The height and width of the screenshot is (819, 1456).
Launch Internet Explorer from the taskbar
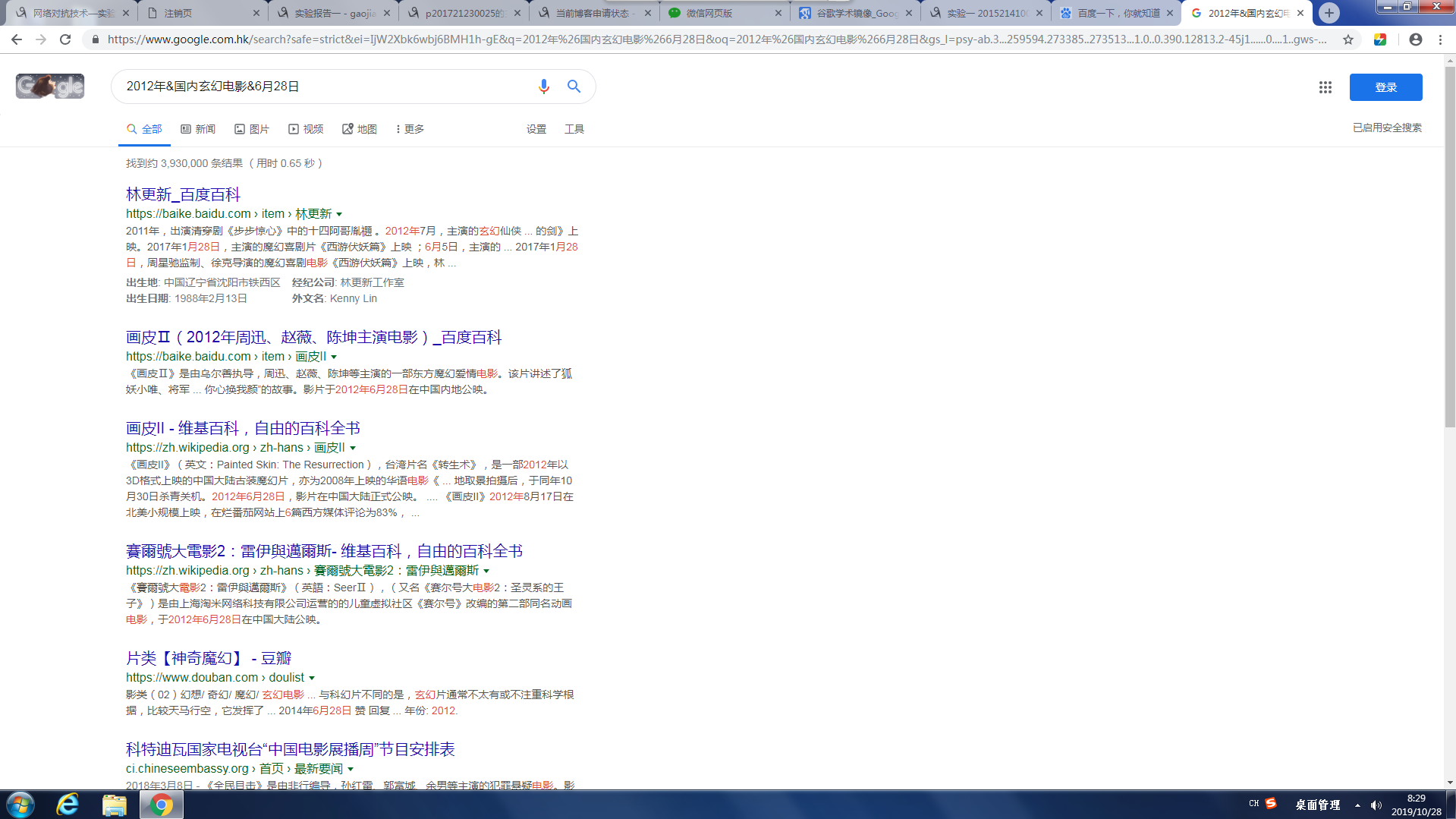coord(68,805)
